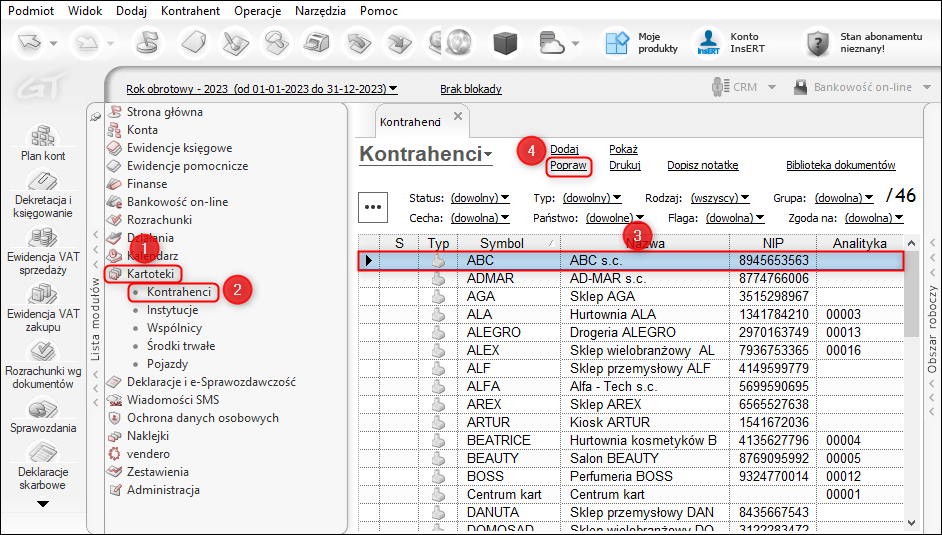Image resolution: width=942 pixels, height=535 pixels.
Task: Open the Sprawozdania sidebar icon
Action: pos(43,410)
